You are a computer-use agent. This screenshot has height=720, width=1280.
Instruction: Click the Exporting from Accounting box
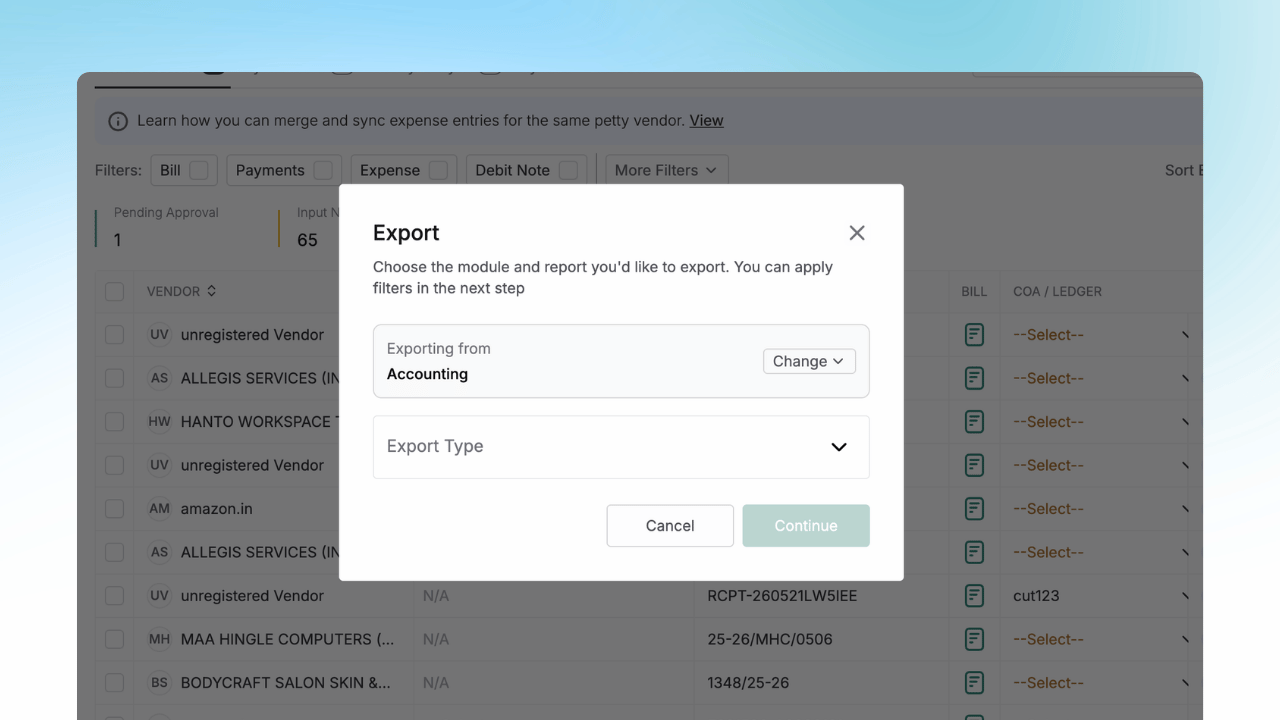621,361
